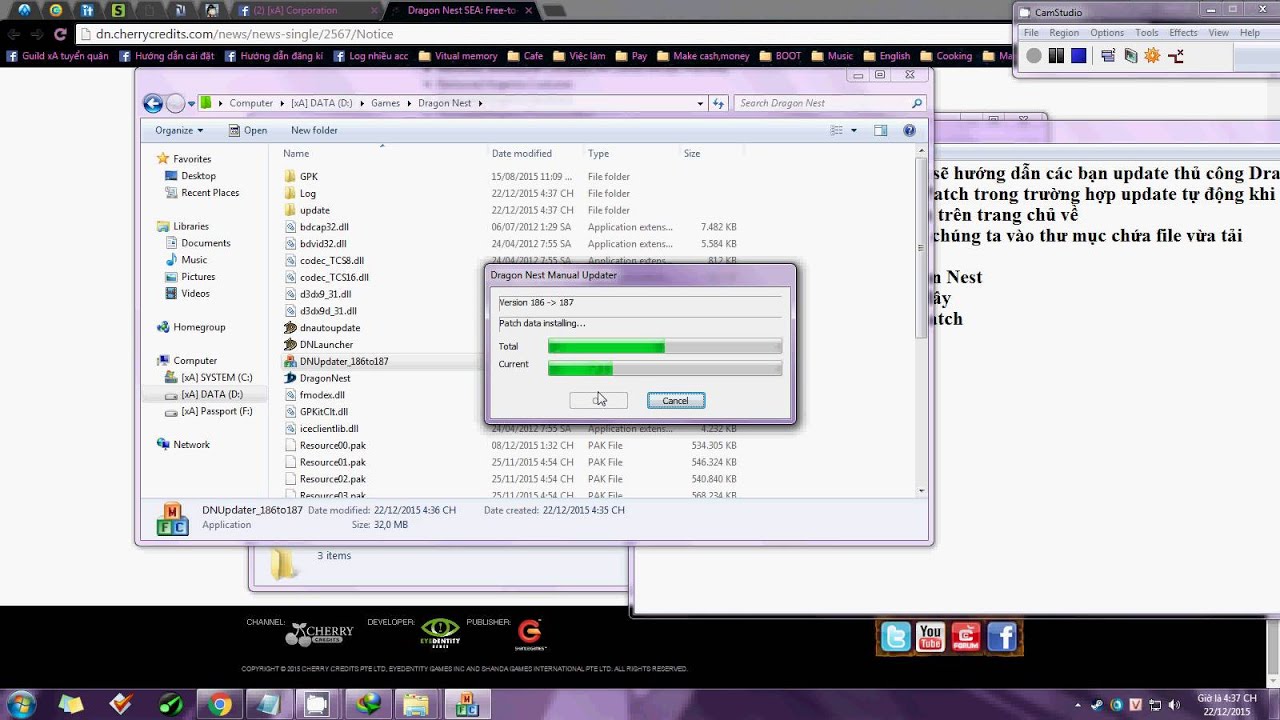Open CamStudio screen annotations icon
The height and width of the screenshot is (720, 1280).
(1130, 56)
